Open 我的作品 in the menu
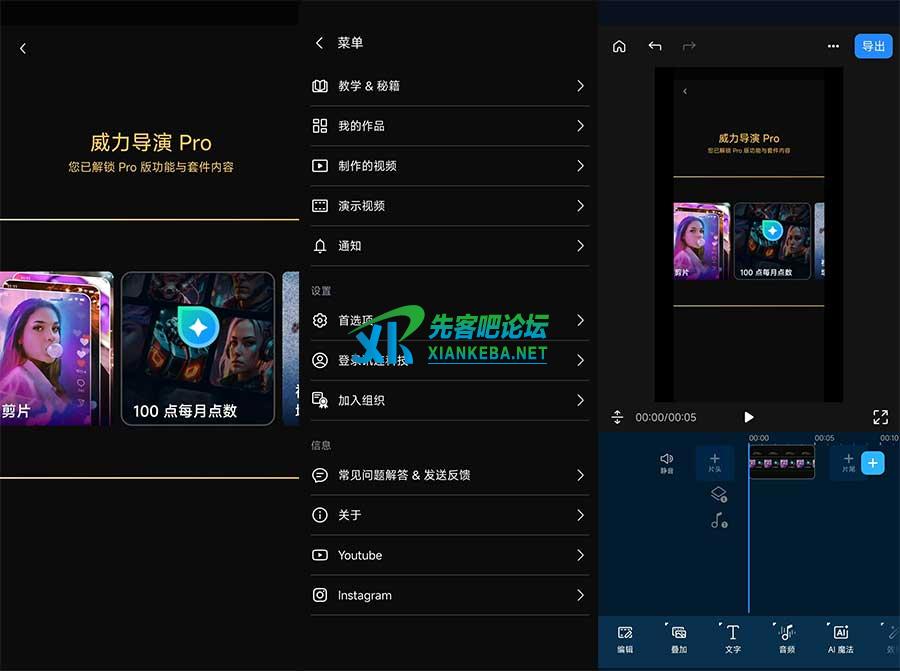 click(449, 126)
